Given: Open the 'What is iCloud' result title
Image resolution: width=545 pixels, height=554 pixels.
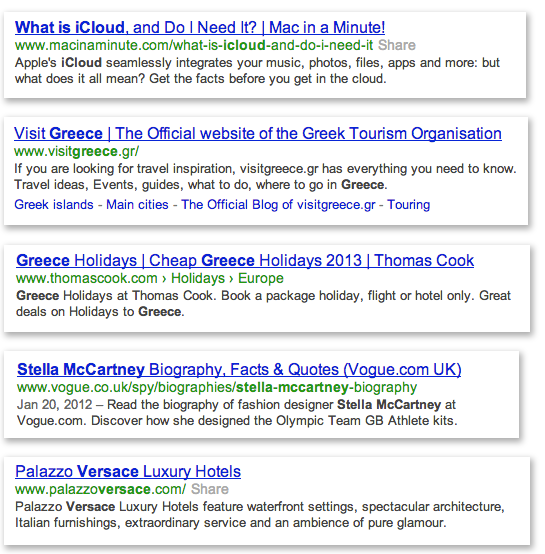Looking at the screenshot, I should (200, 28).
